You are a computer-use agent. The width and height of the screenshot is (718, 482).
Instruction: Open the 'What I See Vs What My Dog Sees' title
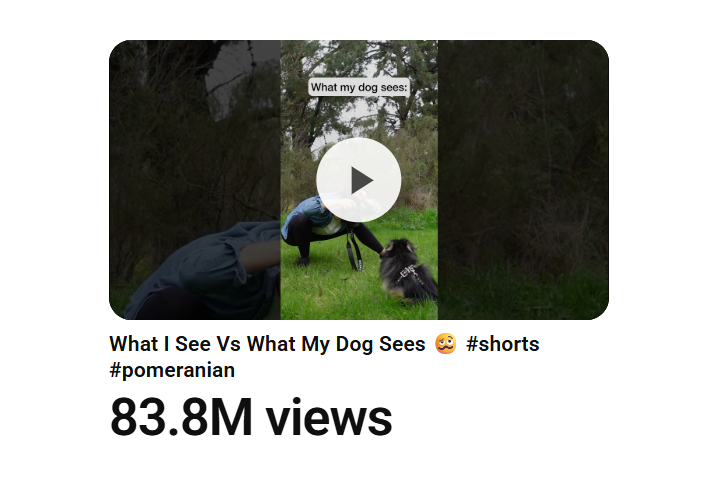pyautogui.click(x=267, y=344)
